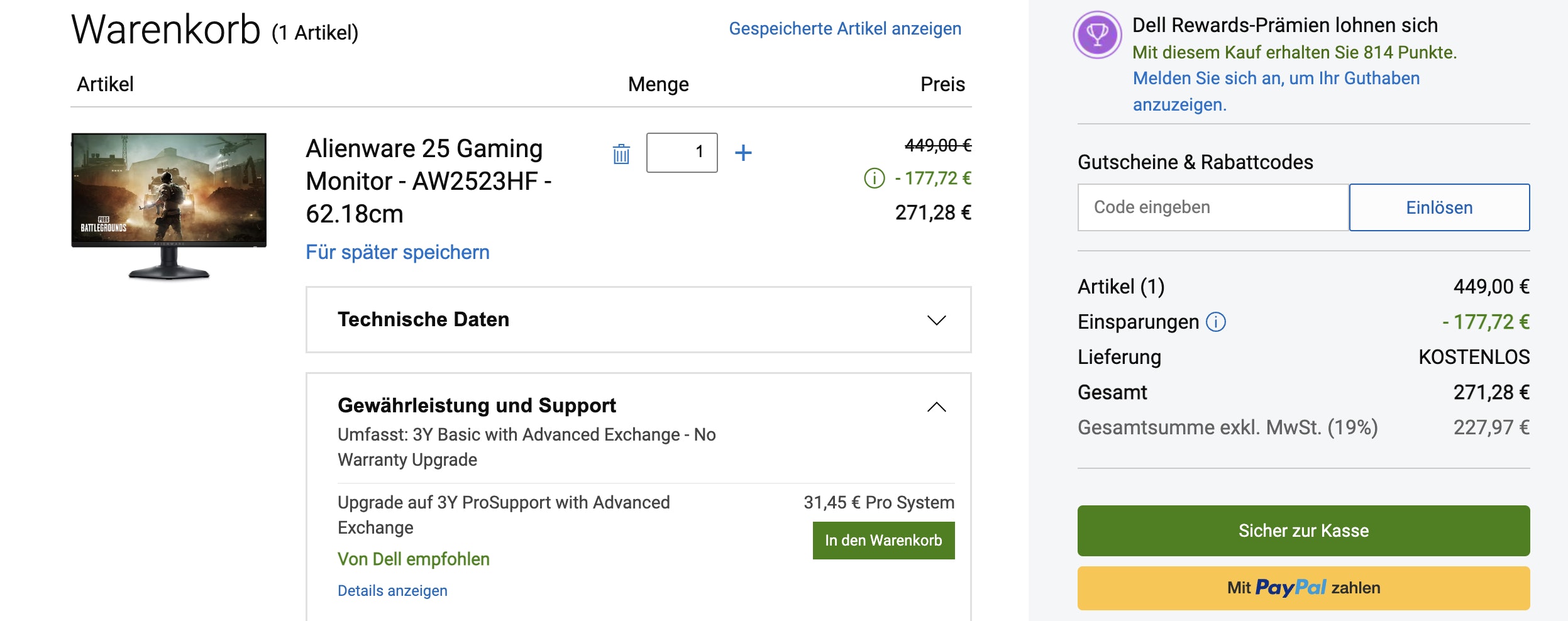Increase quantity with the plus icon
This screenshot has height=621, width=1568.
(x=744, y=151)
